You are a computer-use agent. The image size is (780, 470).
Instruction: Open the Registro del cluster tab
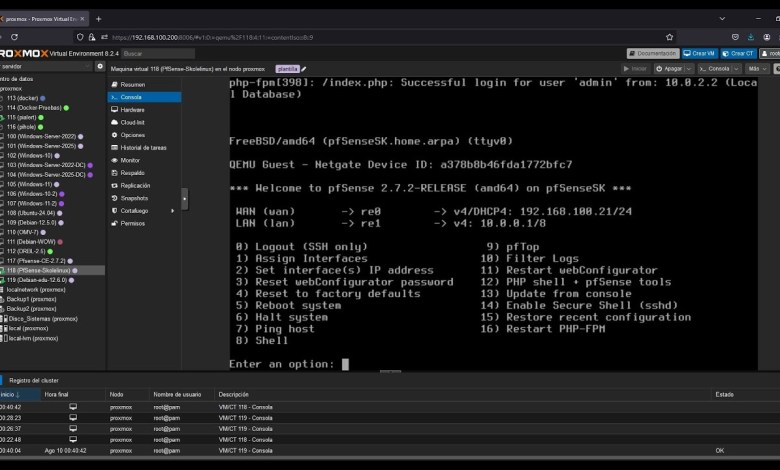pyautogui.click(x=34, y=380)
